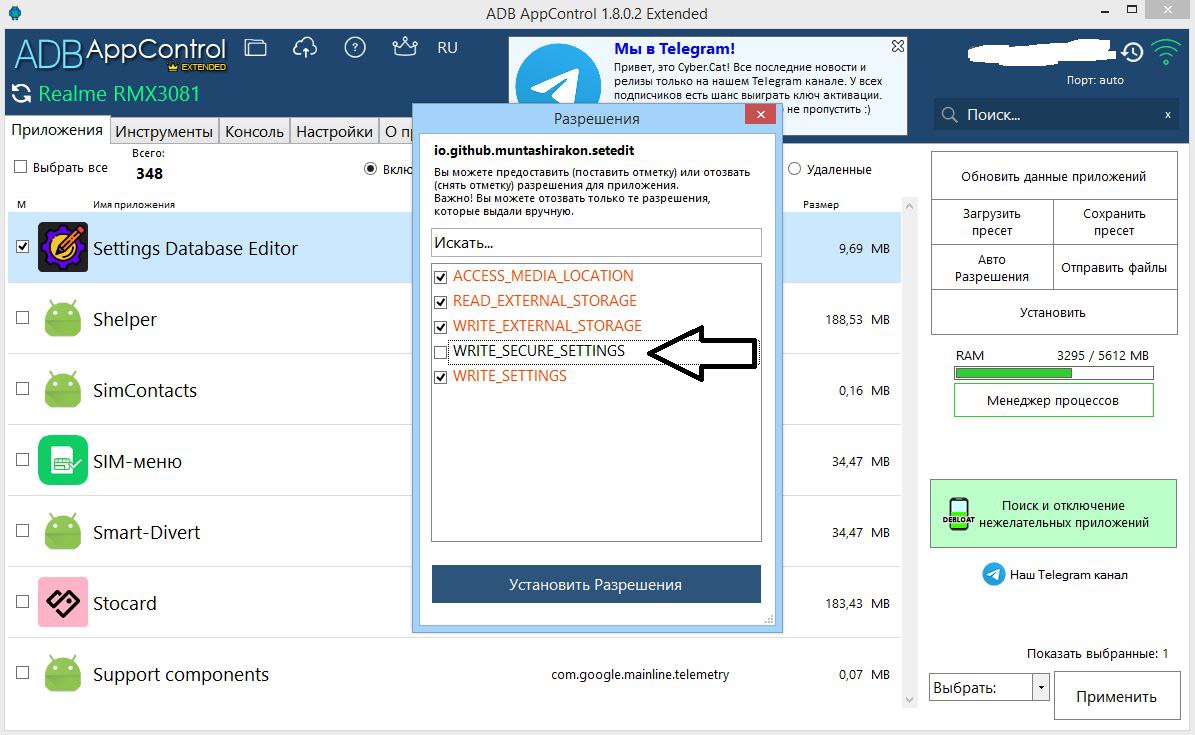Viewport: 1195px width, 735px height.
Task: Switch language with the RU button
Action: click(447, 47)
